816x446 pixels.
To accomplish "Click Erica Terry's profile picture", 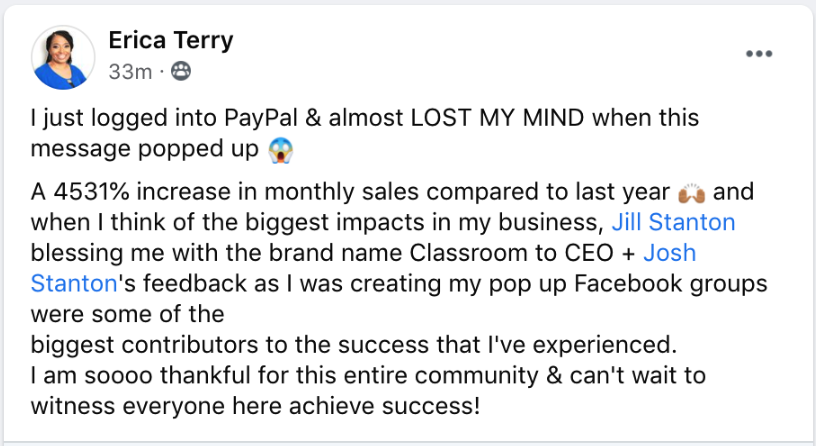I will tap(65, 56).
